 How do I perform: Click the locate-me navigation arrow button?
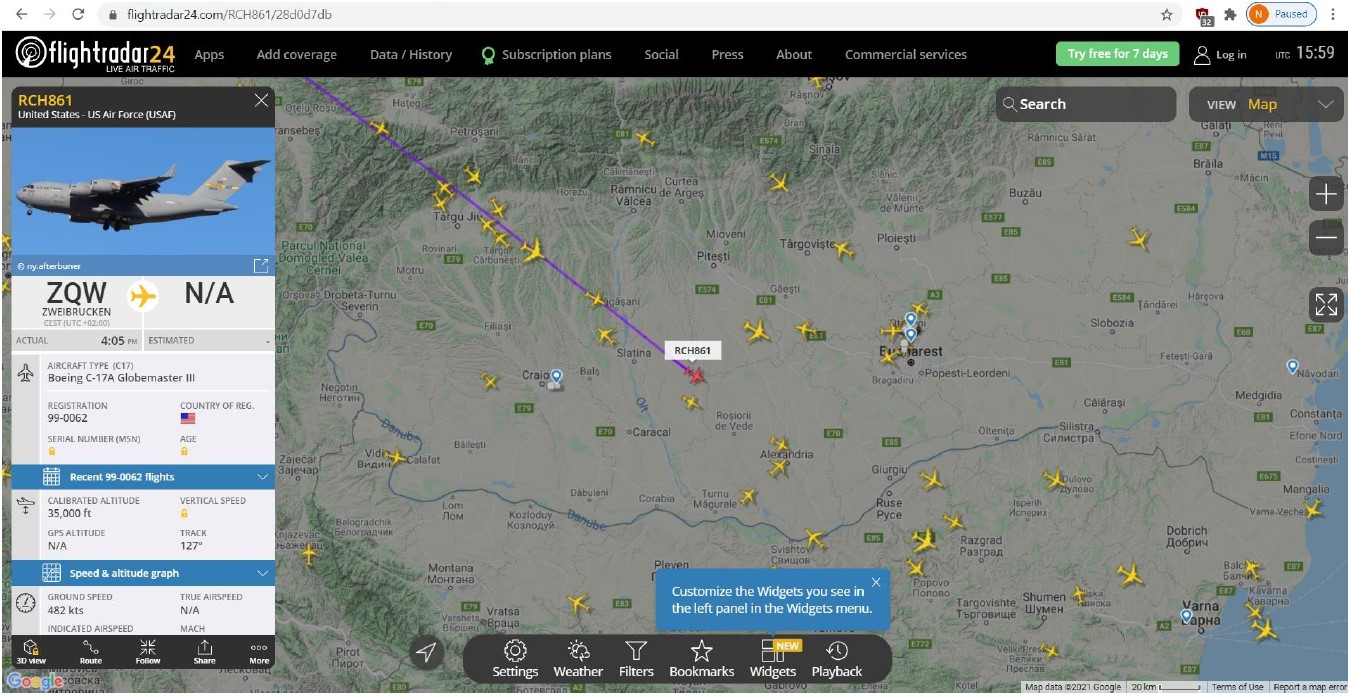click(x=427, y=653)
